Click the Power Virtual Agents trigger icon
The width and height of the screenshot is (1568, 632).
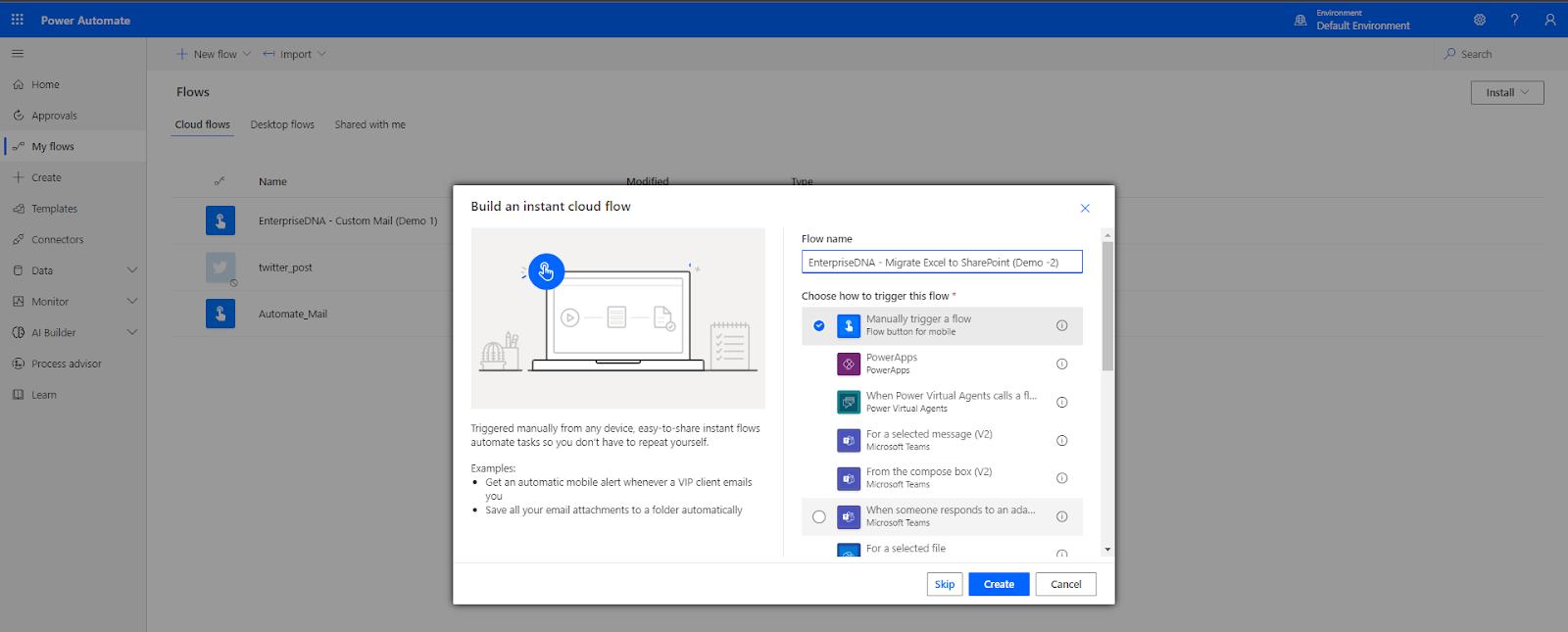tap(849, 402)
